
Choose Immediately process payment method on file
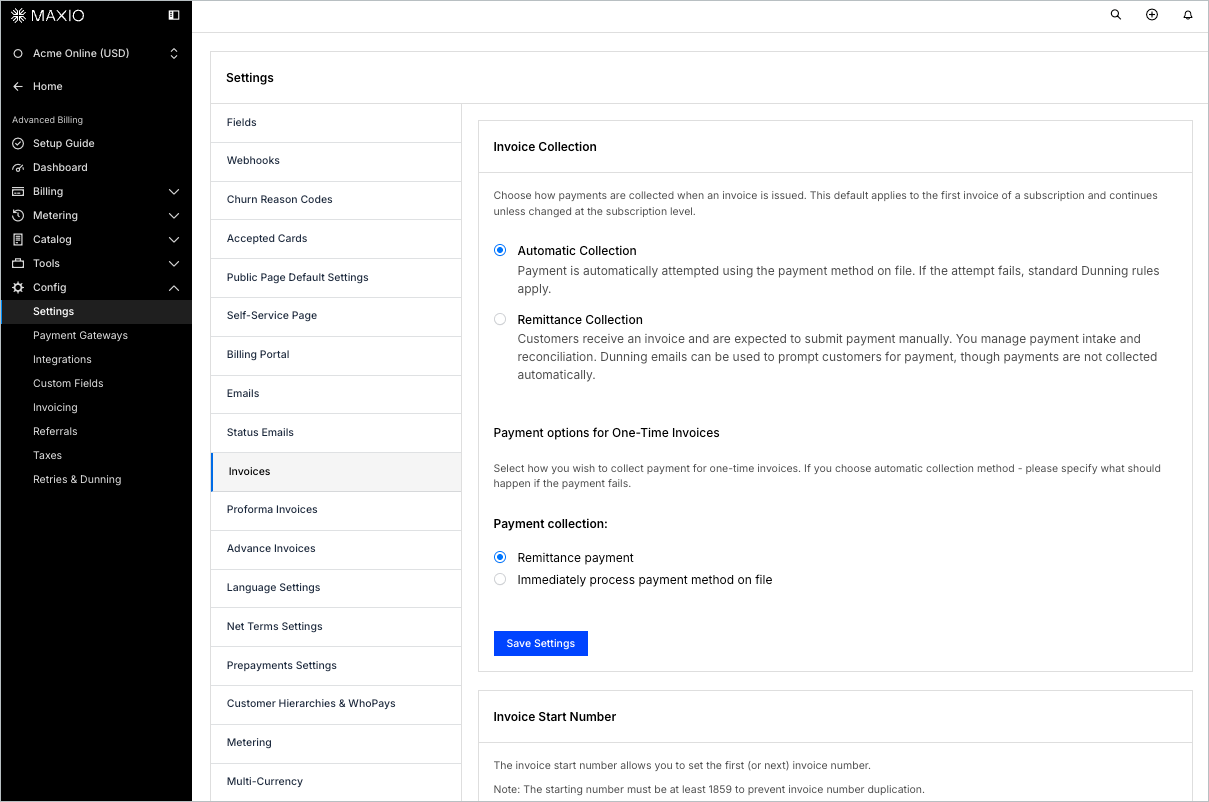point(500,579)
